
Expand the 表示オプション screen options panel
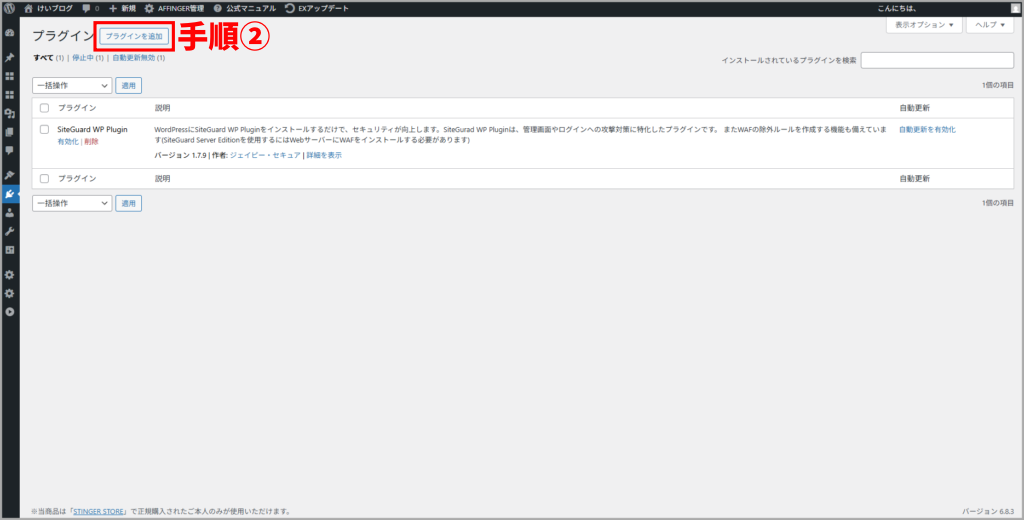click(x=923, y=24)
